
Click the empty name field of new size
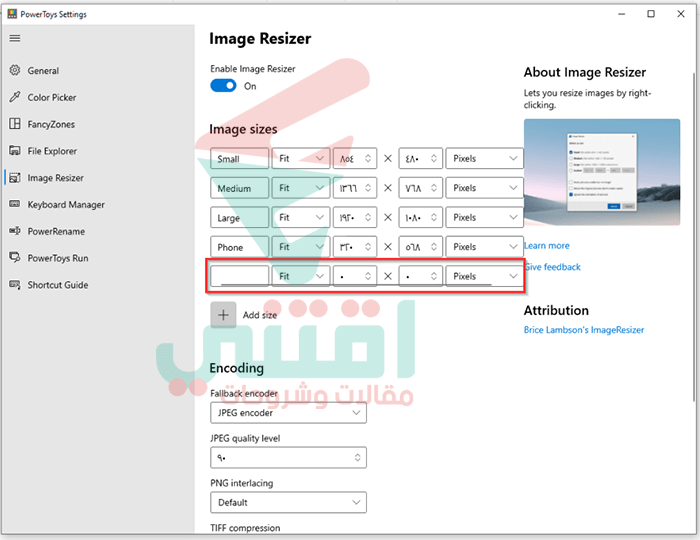point(240,276)
